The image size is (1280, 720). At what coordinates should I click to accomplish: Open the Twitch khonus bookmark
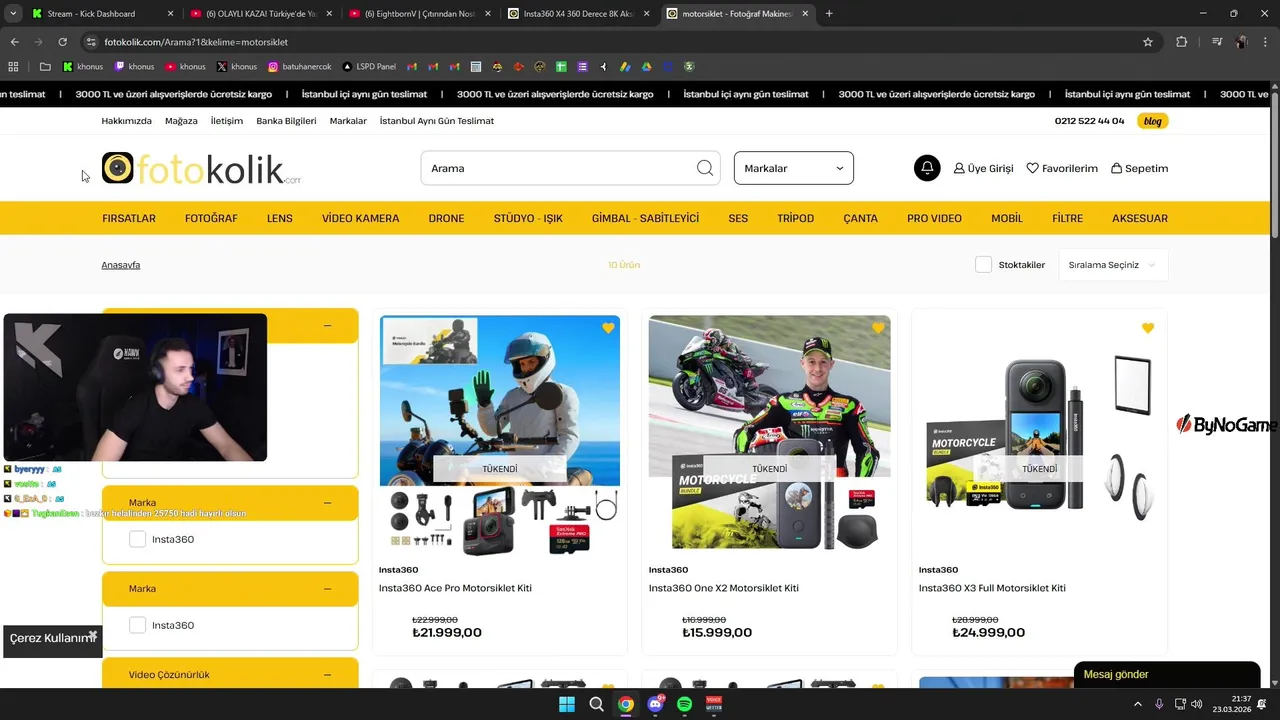134,67
